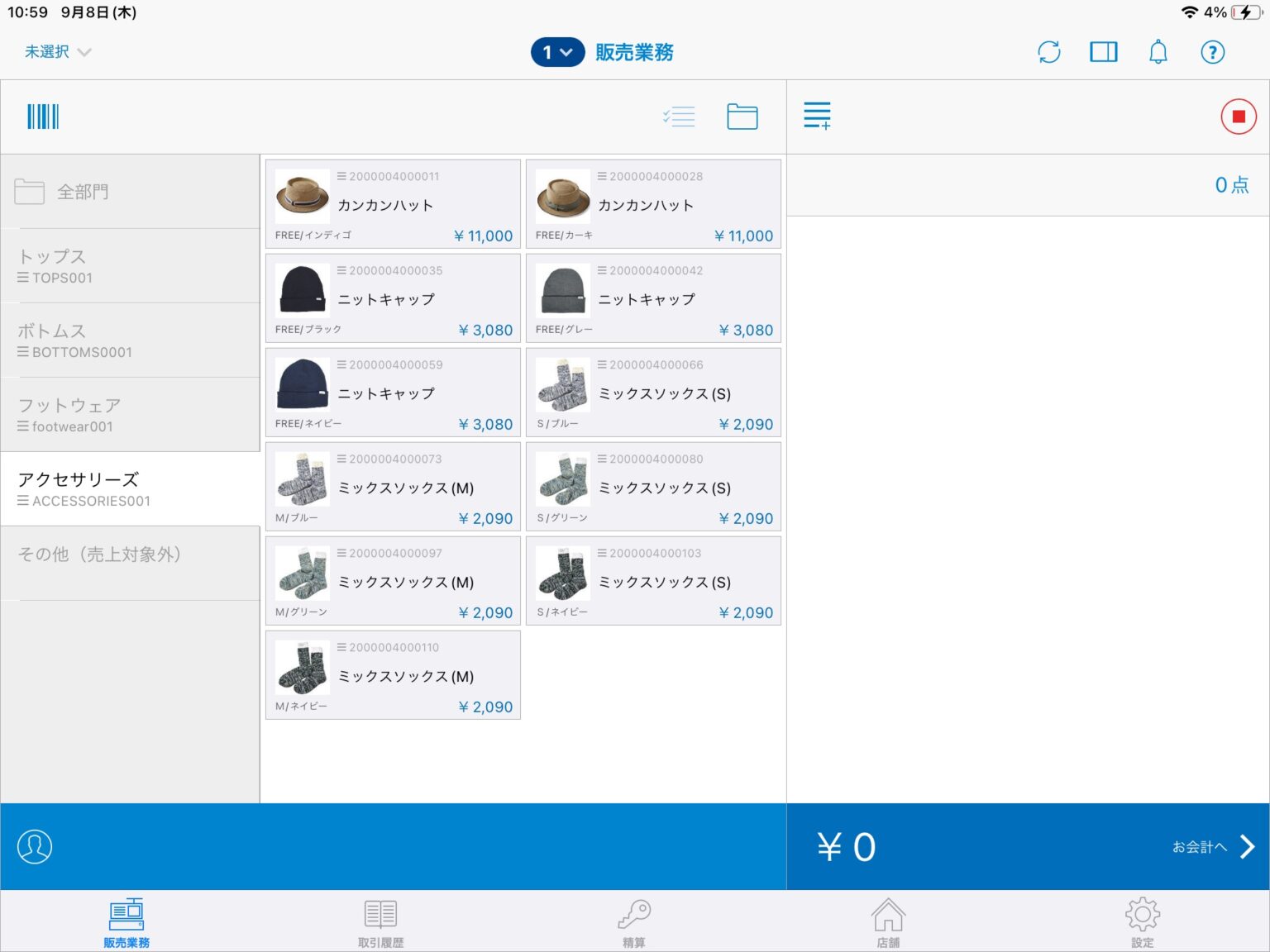Select the フットウェア category

[x=131, y=415]
